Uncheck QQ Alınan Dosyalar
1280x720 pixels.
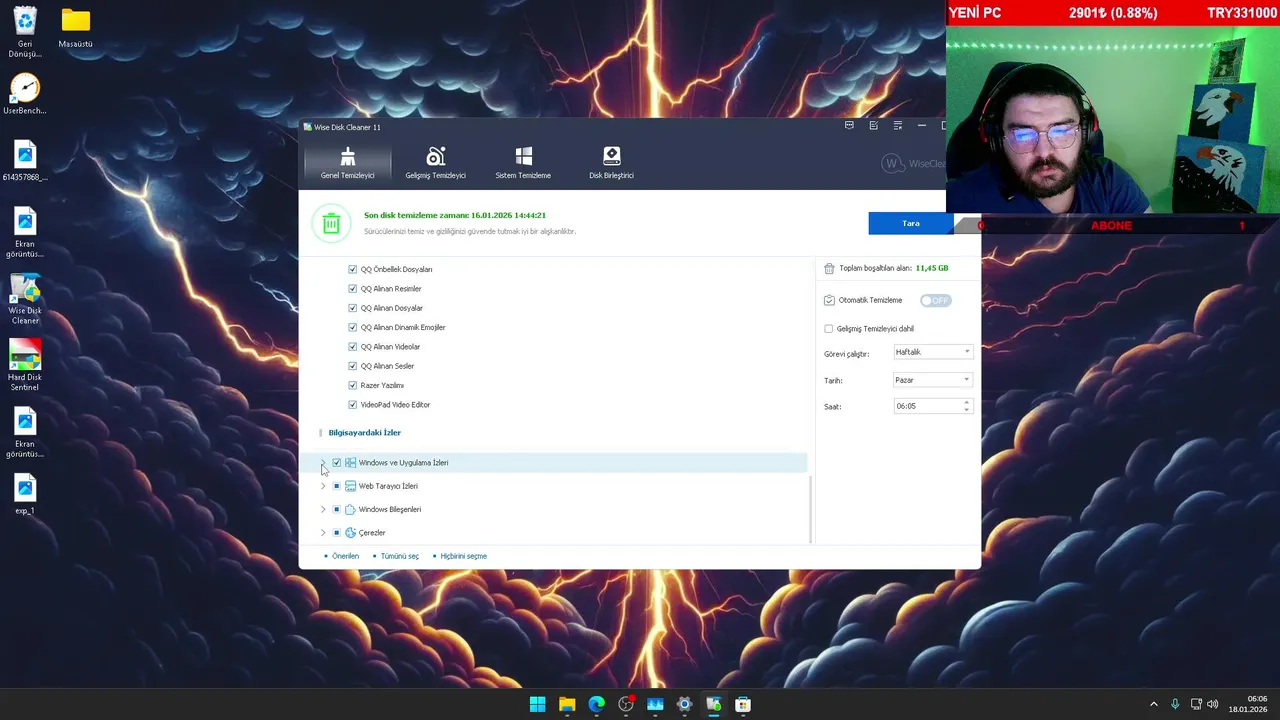coord(352,308)
